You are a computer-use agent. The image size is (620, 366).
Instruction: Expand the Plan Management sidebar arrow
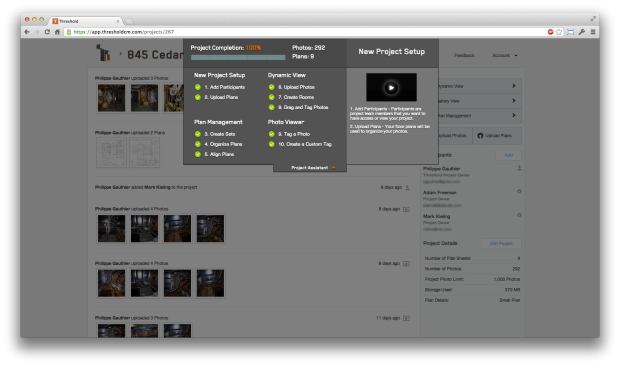pyautogui.click(x=514, y=115)
